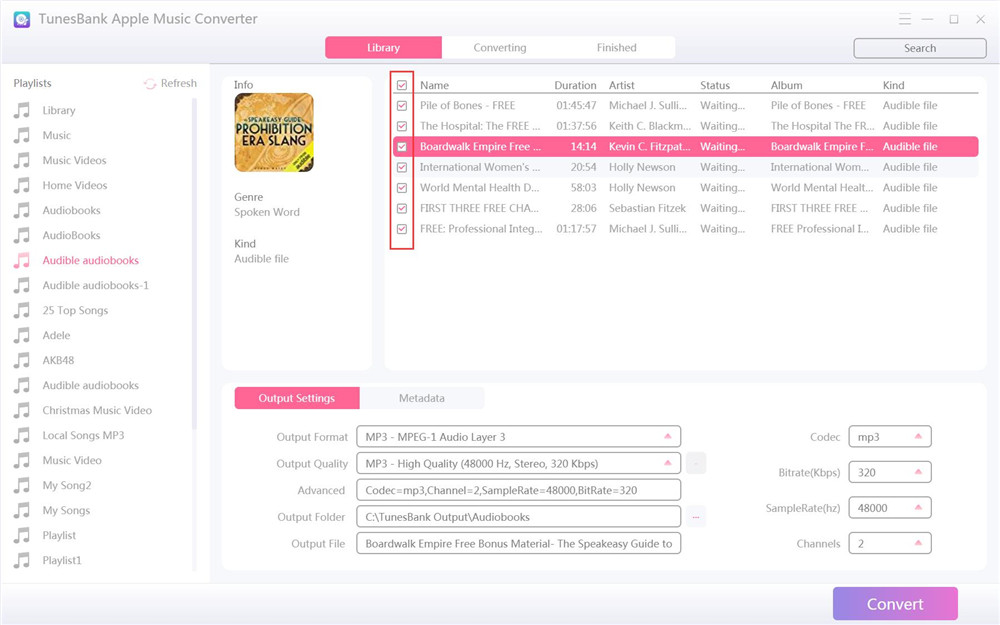Select the second Audible audiobooks playlist below AKB48
Viewport: 1000px width, 625px height.
coord(91,385)
